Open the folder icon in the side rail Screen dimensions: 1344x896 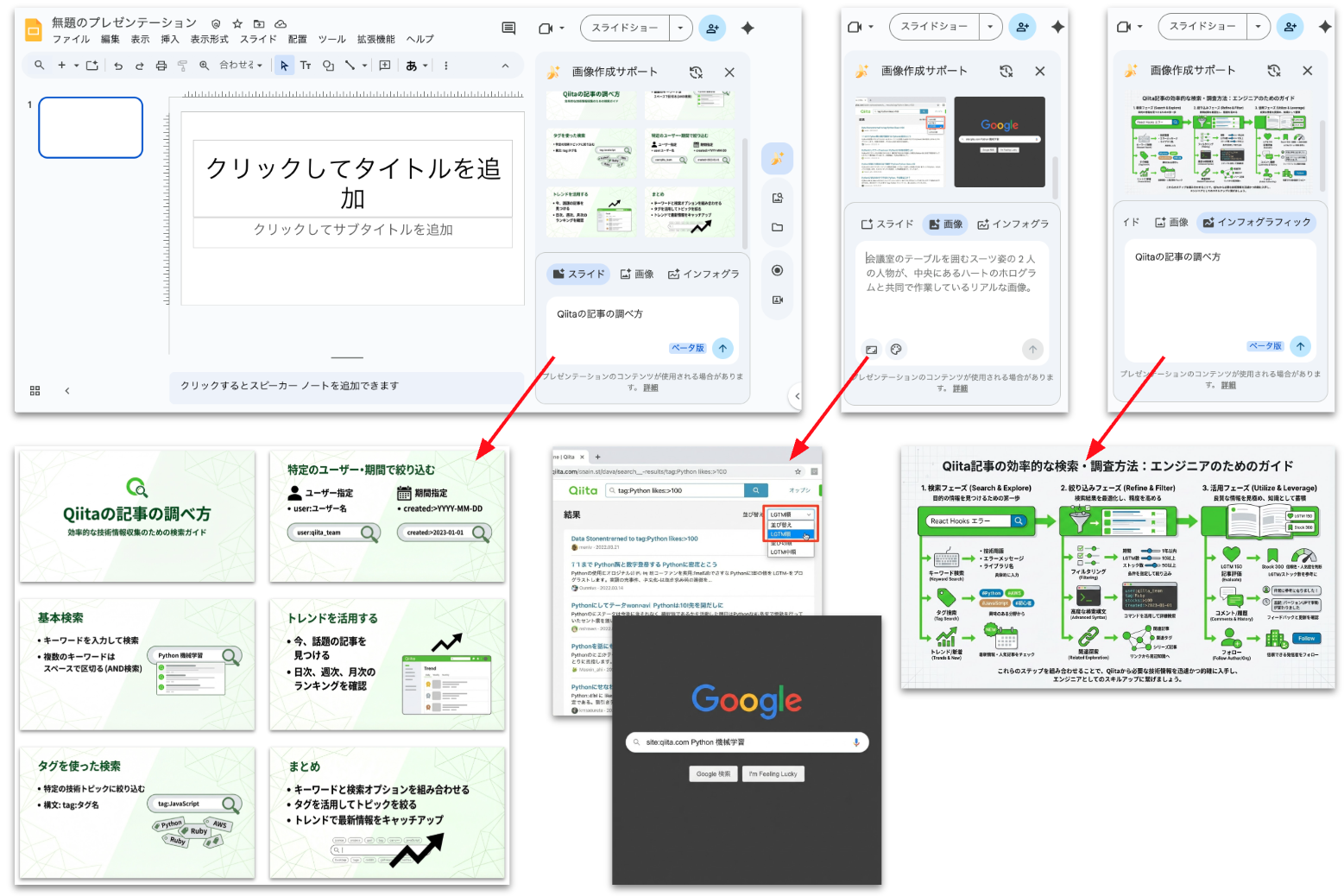(x=777, y=228)
